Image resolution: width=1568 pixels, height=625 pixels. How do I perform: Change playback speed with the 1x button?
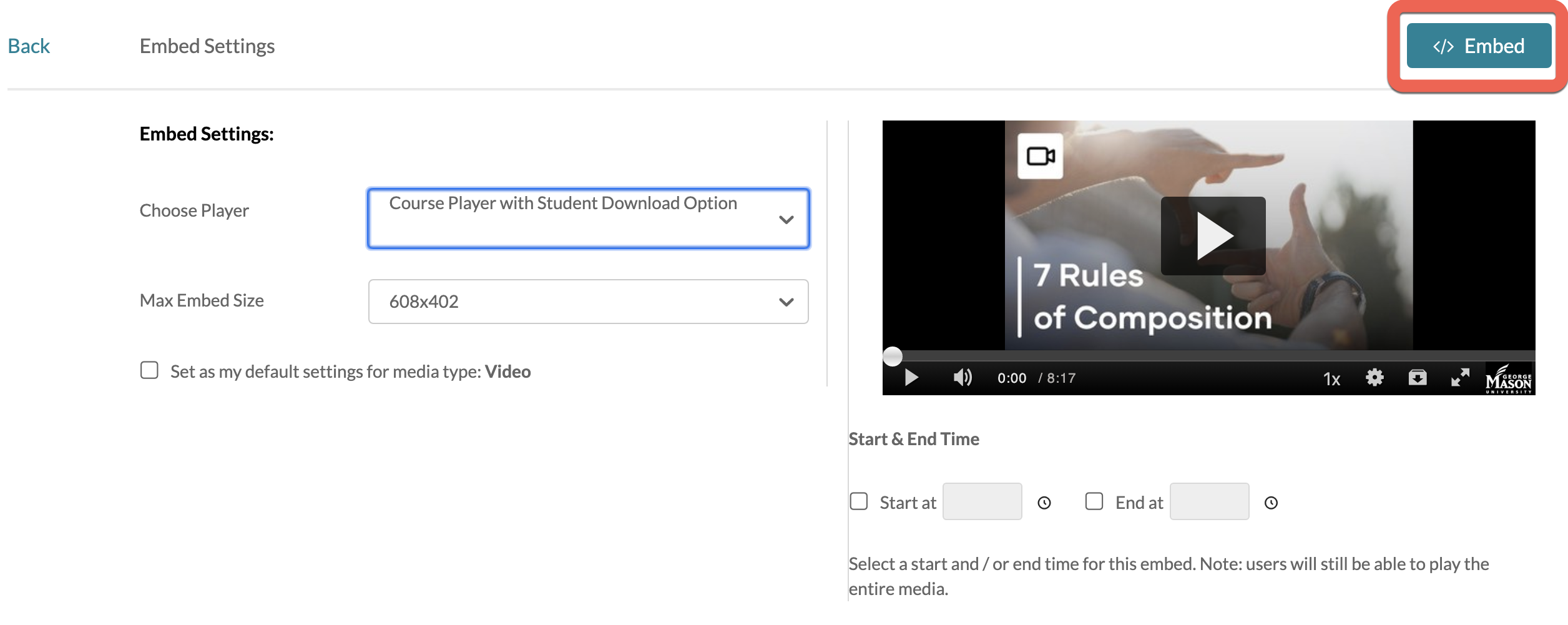click(x=1331, y=379)
